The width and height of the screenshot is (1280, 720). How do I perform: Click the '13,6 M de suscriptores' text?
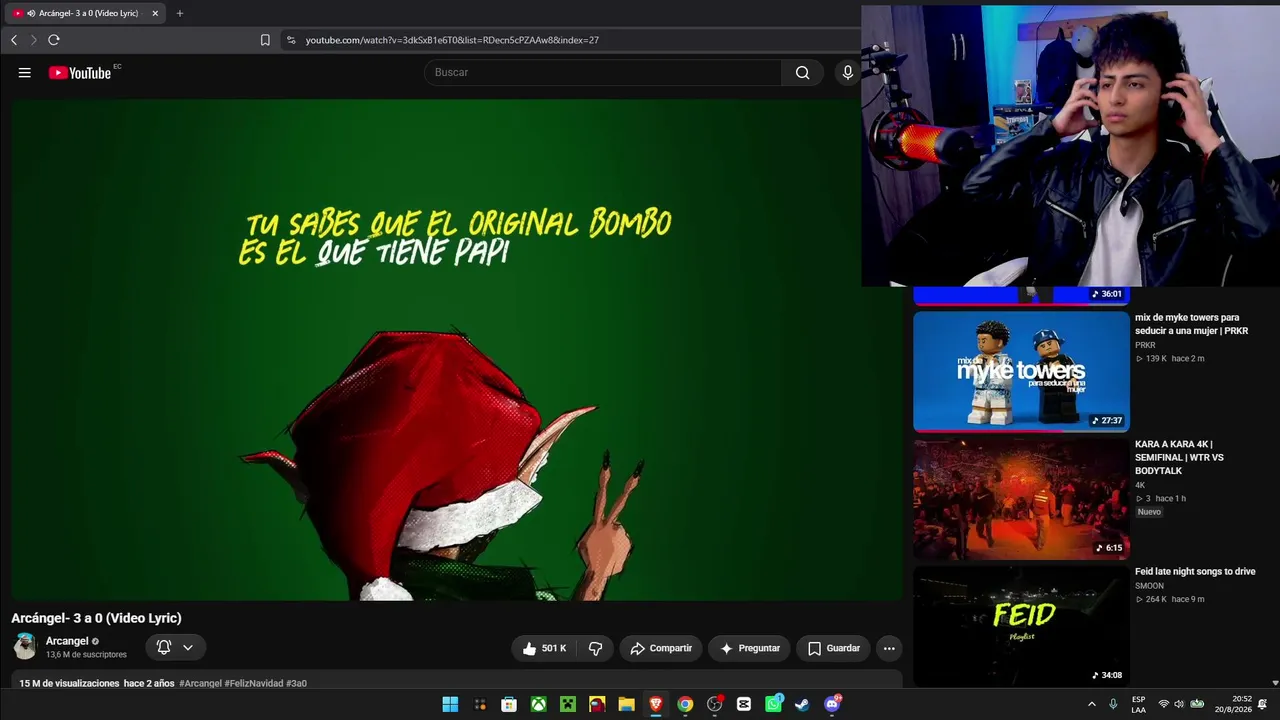point(86,655)
